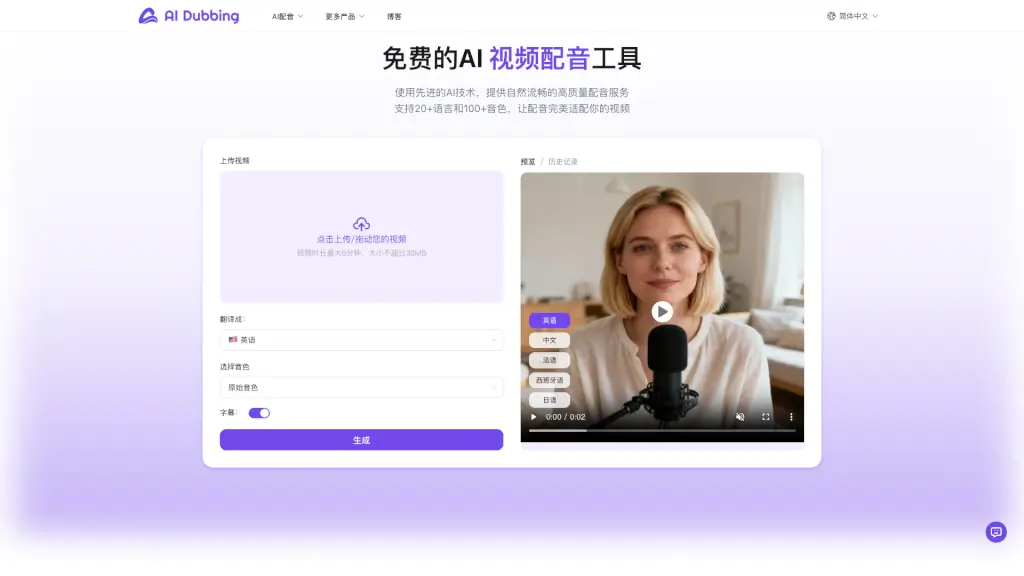1024x576 pixels.
Task: Expand the 简体中文 language selector
Action: [853, 16]
